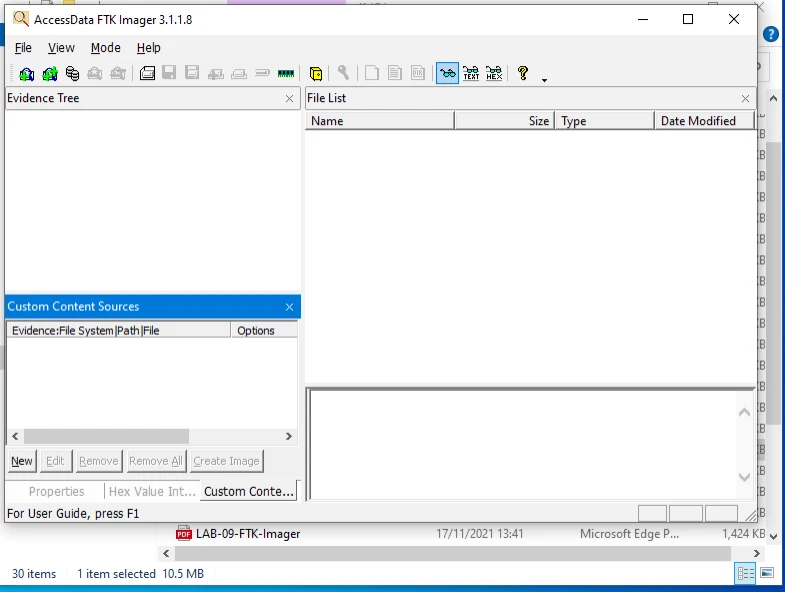
Task: Click the Custom Content Sources horizontal scrollbar
Action: (106, 436)
